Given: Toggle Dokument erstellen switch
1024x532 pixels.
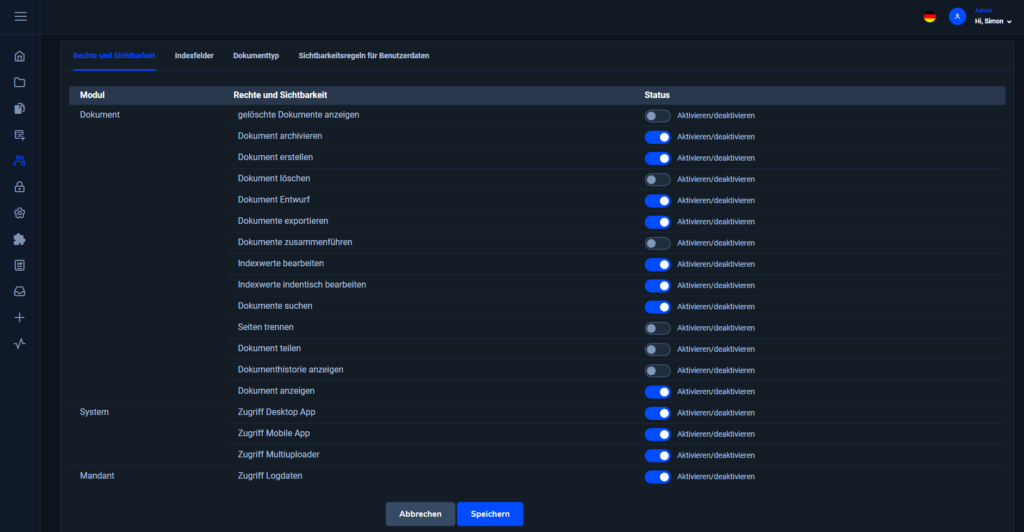Looking at the screenshot, I should pyautogui.click(x=657, y=158).
